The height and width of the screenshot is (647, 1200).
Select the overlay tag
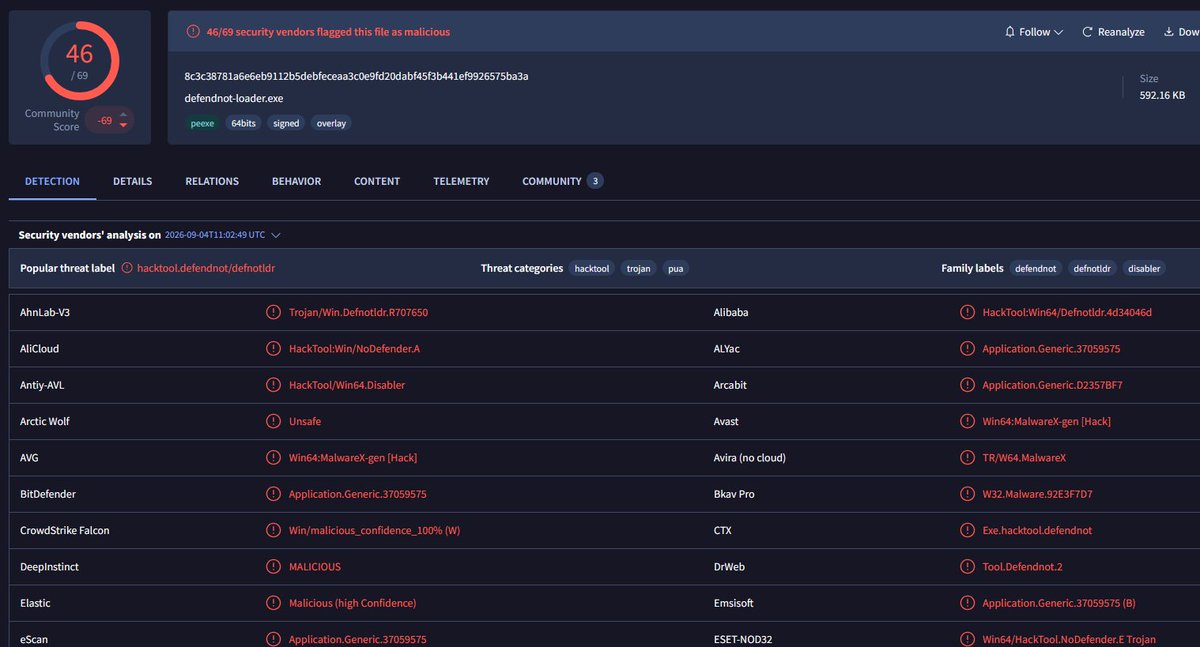click(x=331, y=123)
